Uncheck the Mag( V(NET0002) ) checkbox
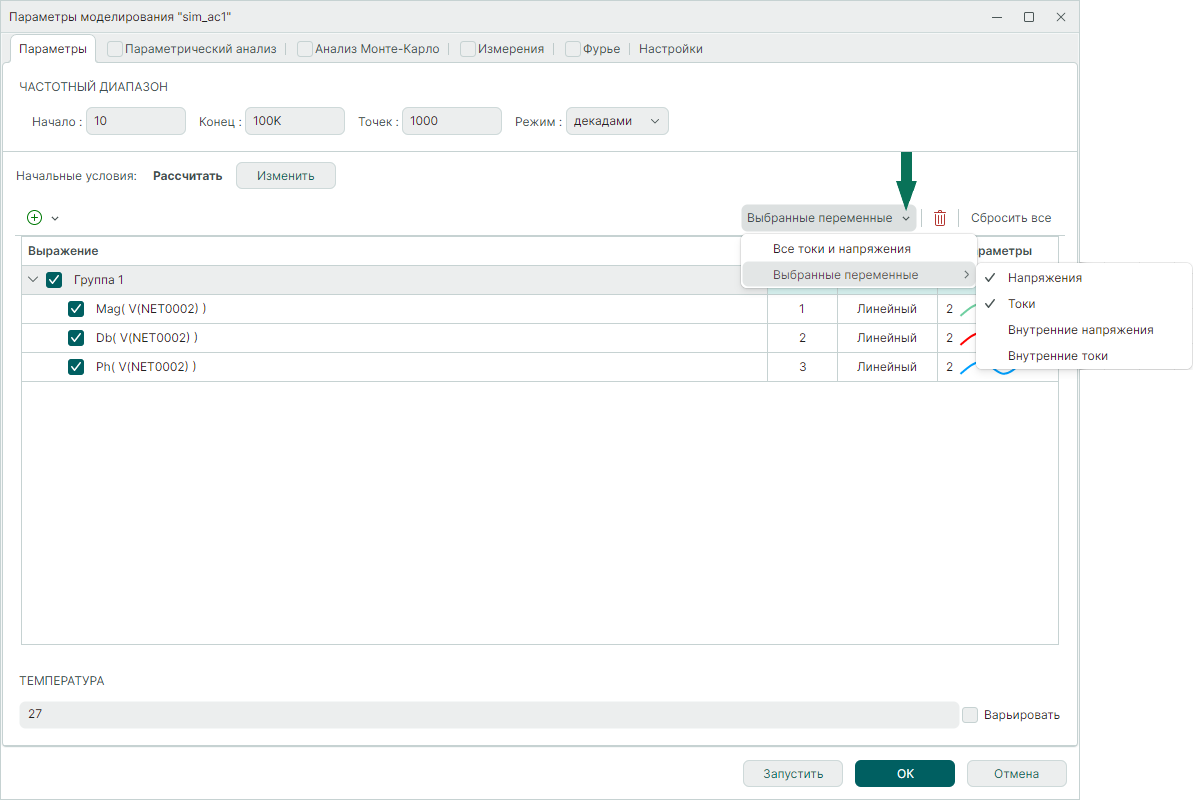Viewport: 1193px width, 800px height. tap(76, 310)
